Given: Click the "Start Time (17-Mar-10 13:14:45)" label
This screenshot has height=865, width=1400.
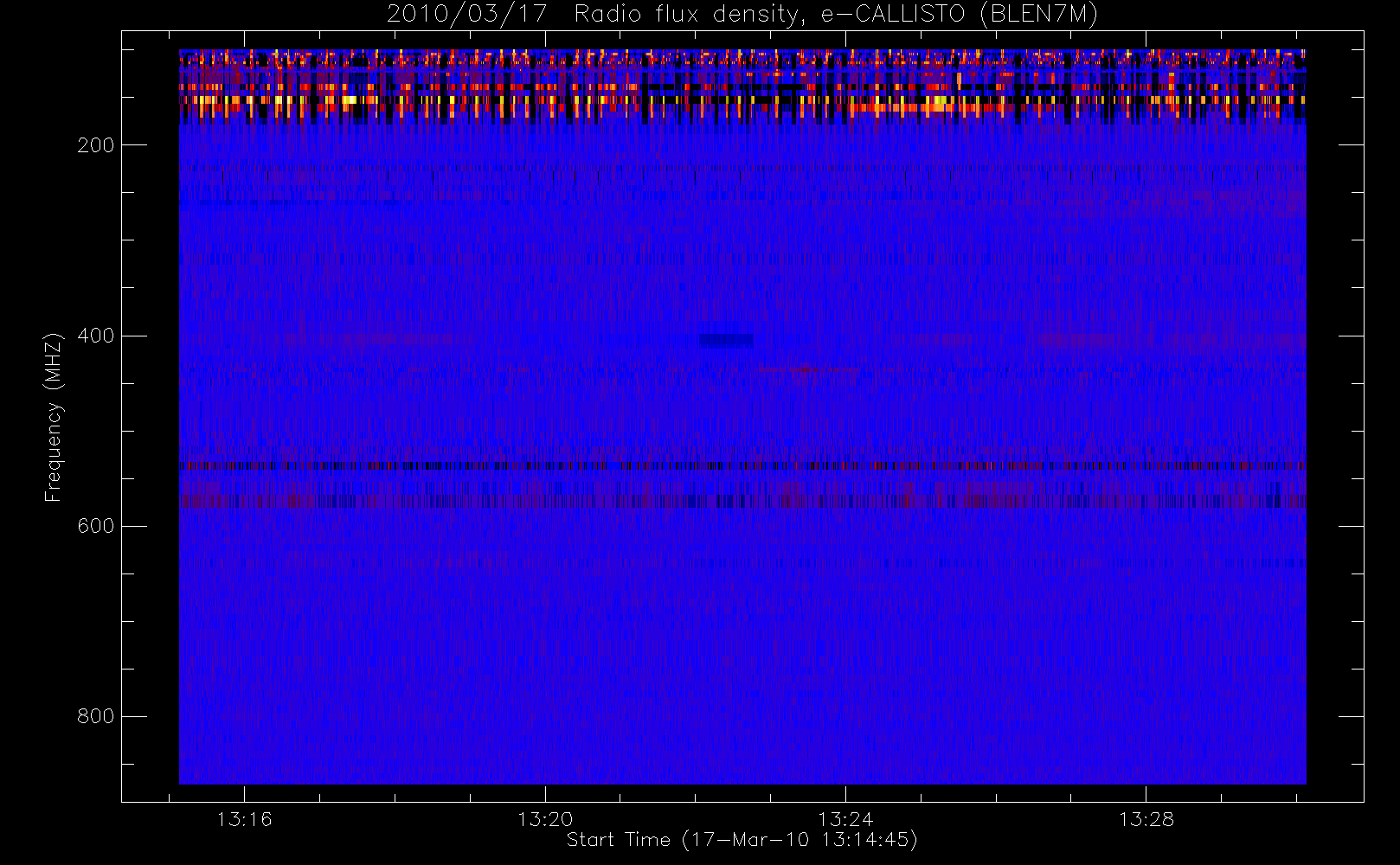Looking at the screenshot, I should coord(742,840).
